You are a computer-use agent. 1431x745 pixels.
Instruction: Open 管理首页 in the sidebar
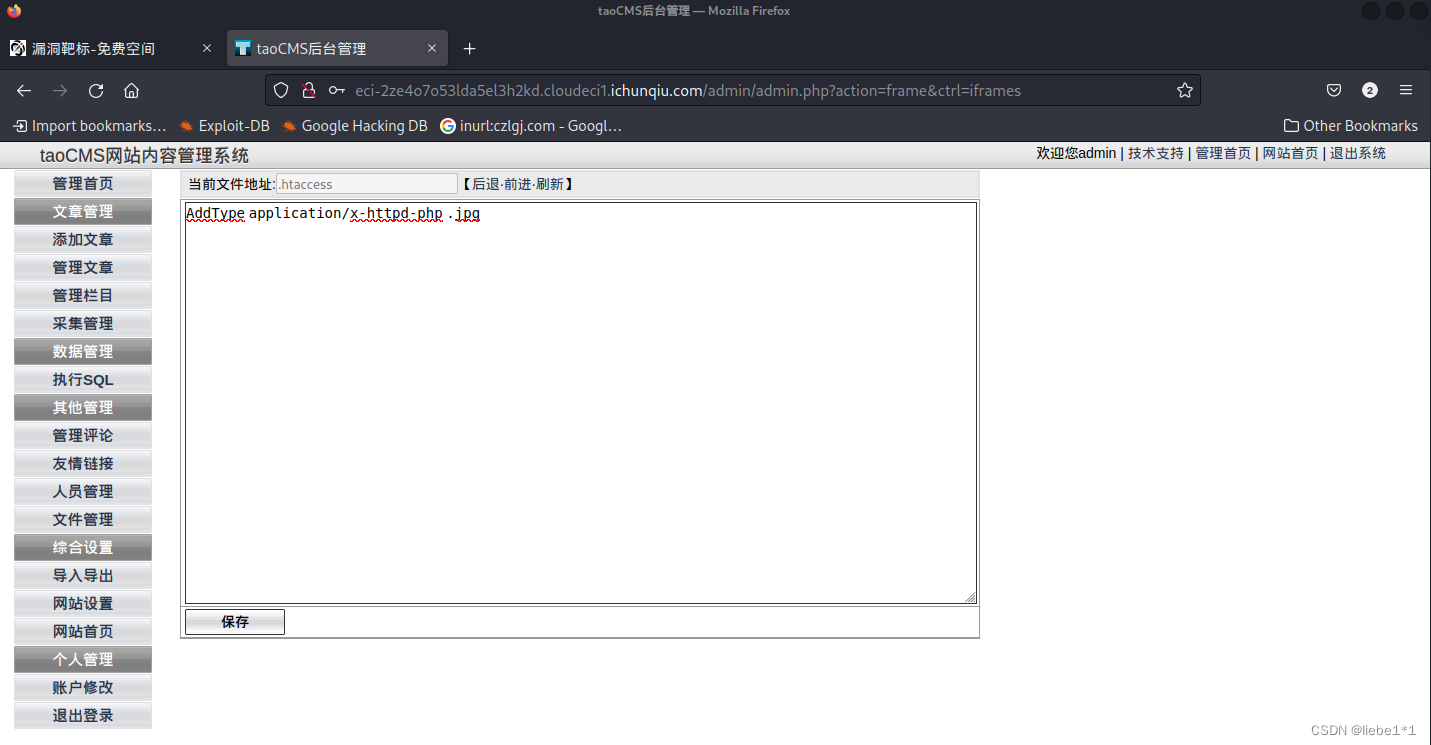83,184
